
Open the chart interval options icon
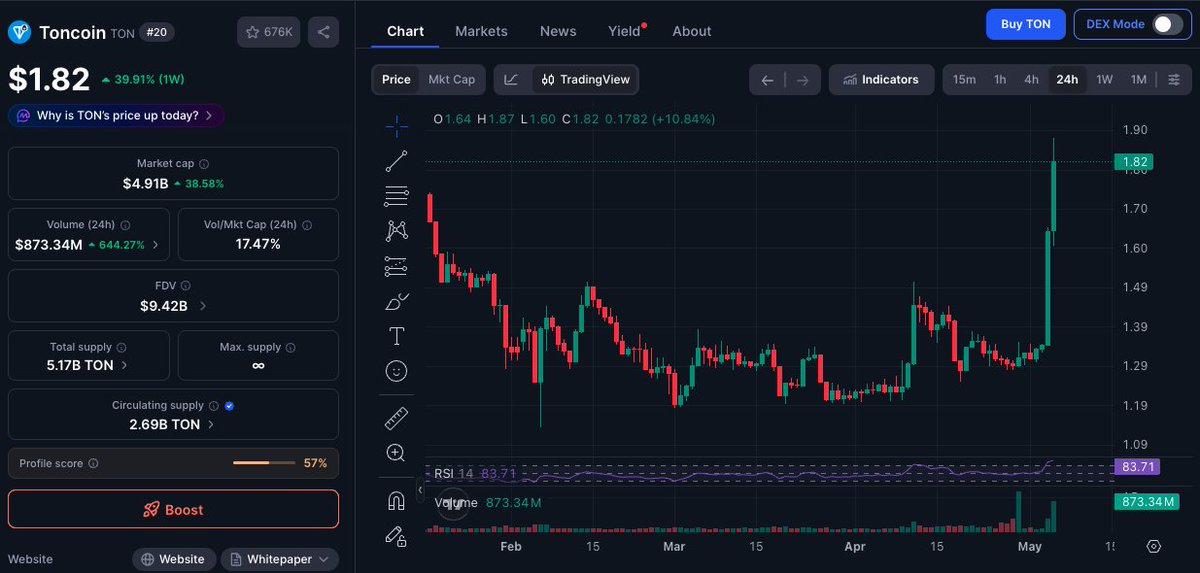tap(1173, 80)
